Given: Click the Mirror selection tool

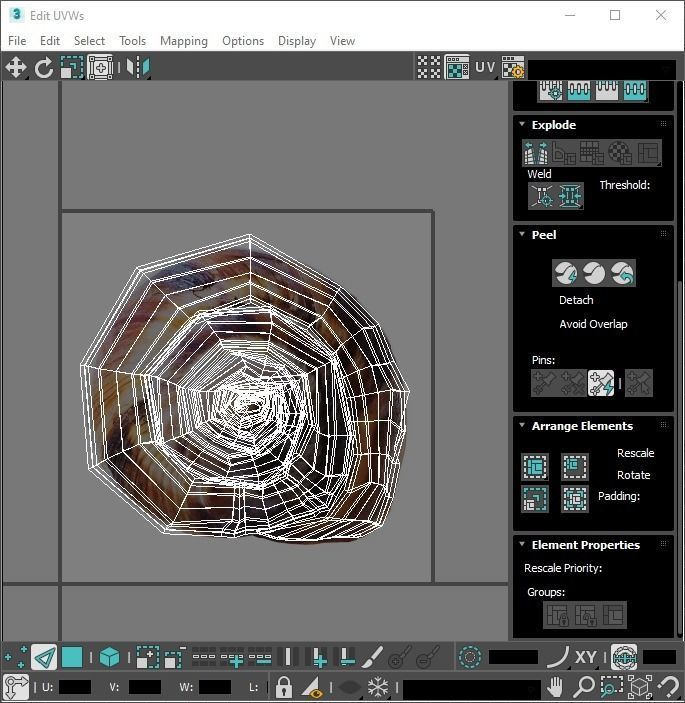Looking at the screenshot, I should pos(138,68).
